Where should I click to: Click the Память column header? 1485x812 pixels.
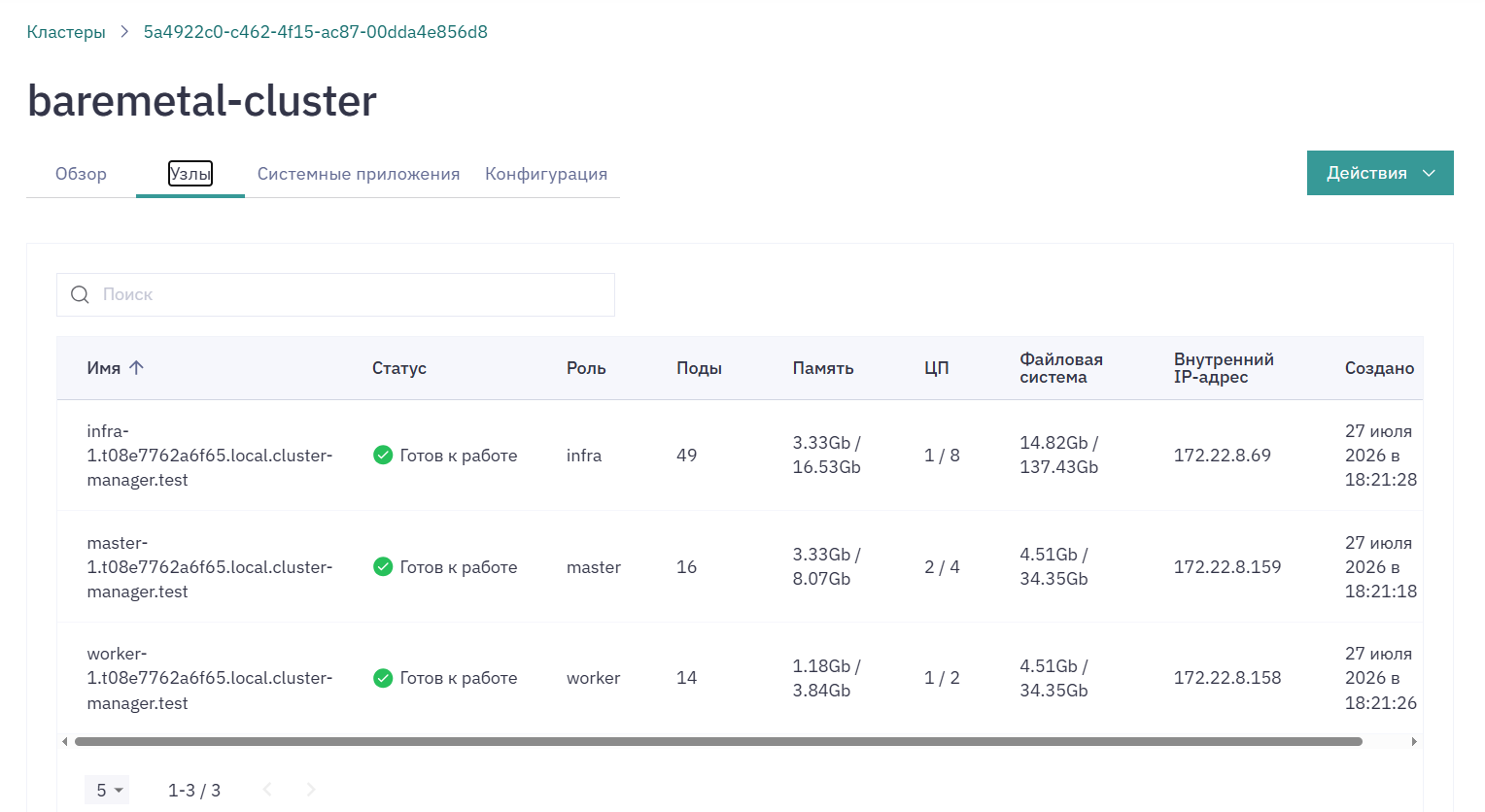point(823,368)
